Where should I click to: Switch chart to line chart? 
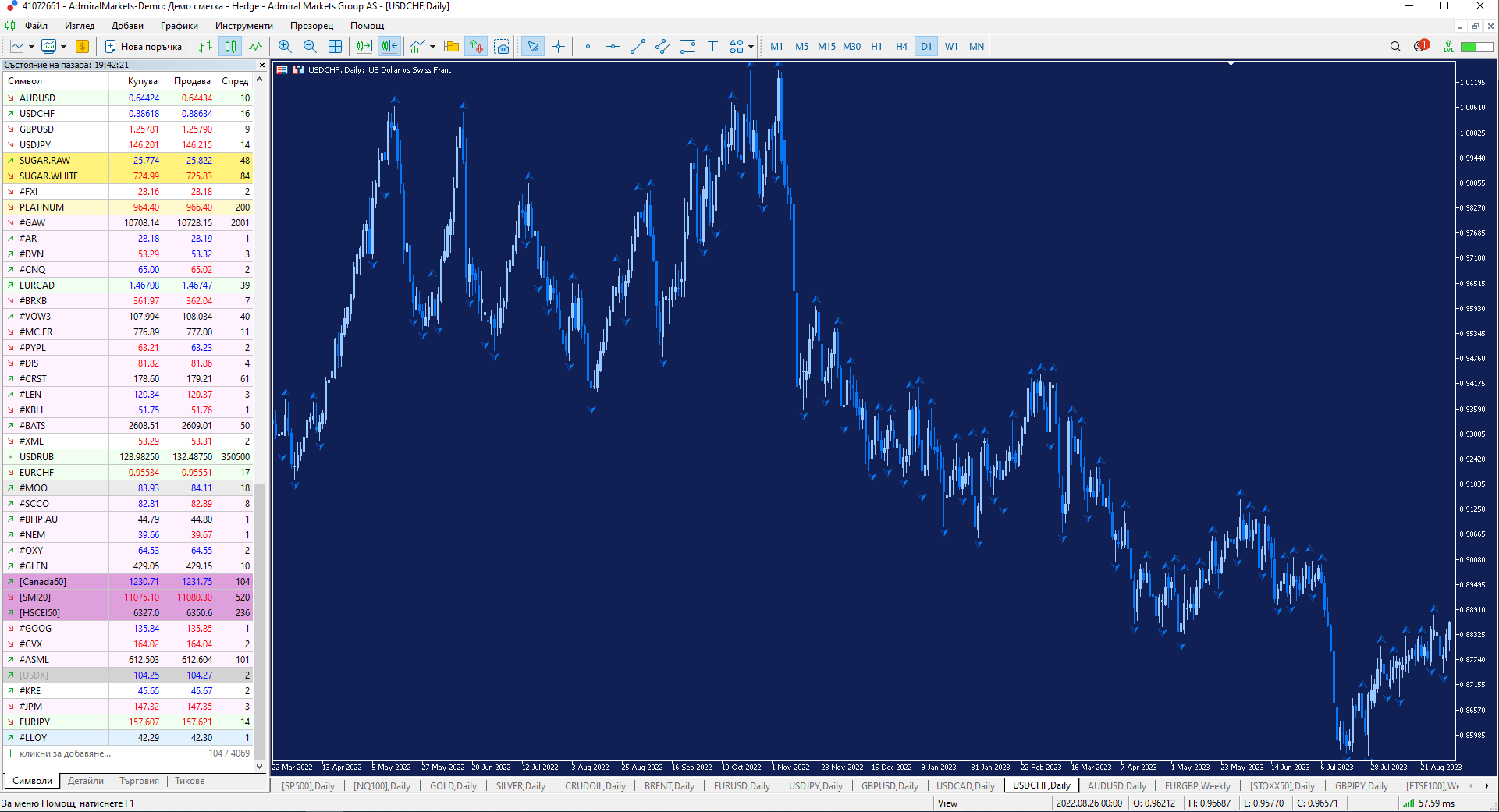point(255,47)
